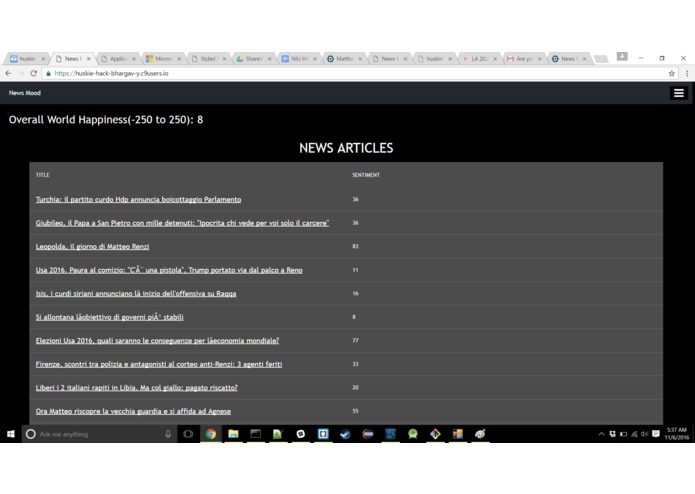Screen dimensions: 695x494
Task: Open the Windows Start menu
Action: pyautogui.click(x=11, y=434)
